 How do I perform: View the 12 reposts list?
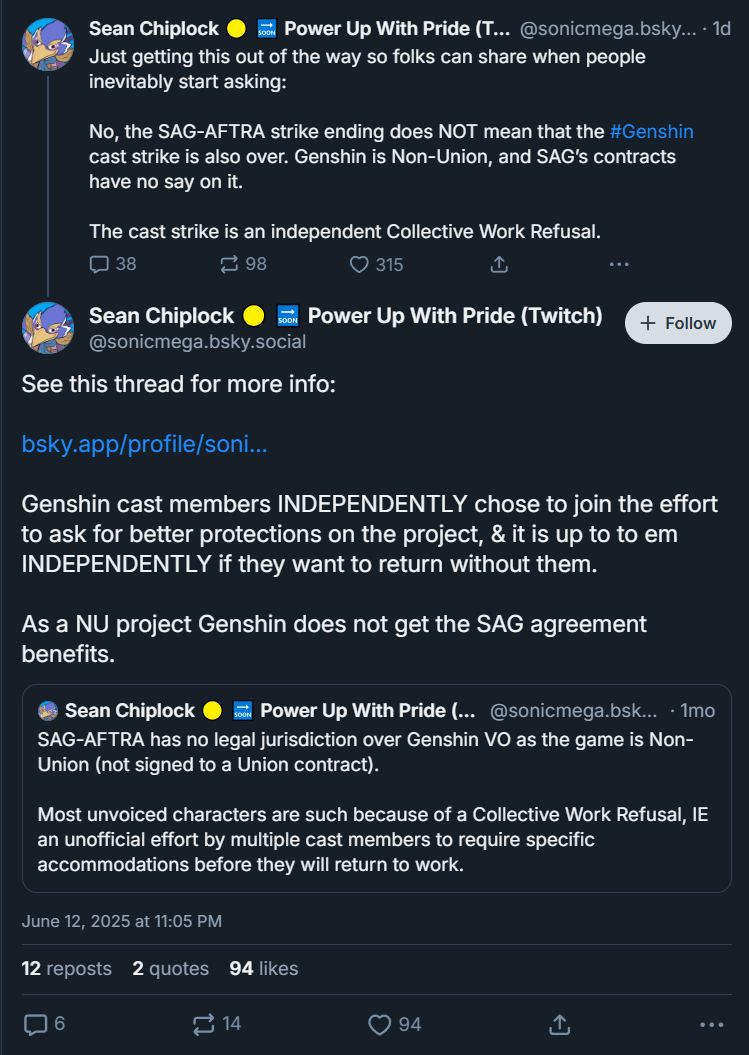[x=67, y=968]
